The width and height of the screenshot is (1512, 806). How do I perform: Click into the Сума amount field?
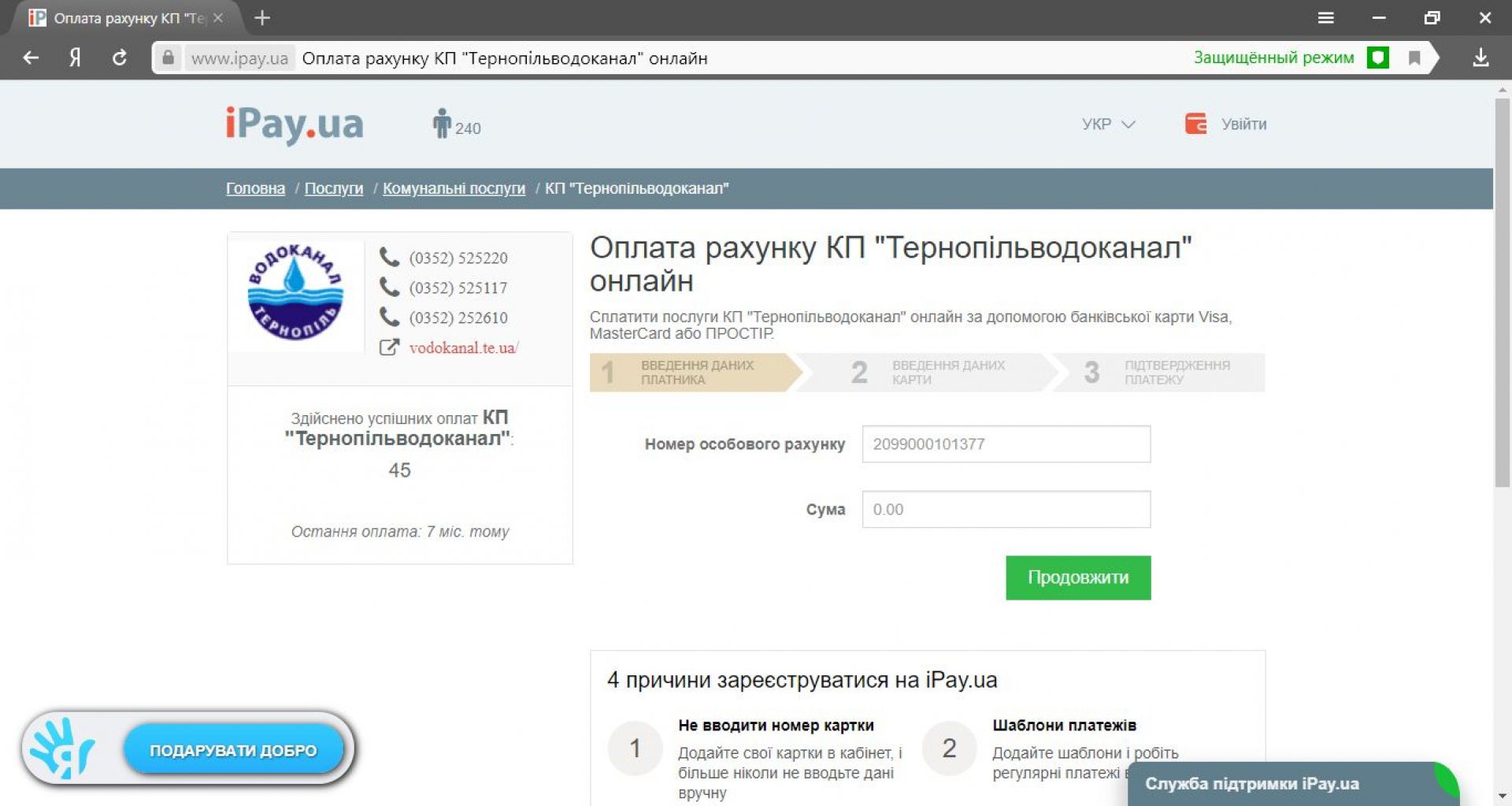[x=1006, y=509]
